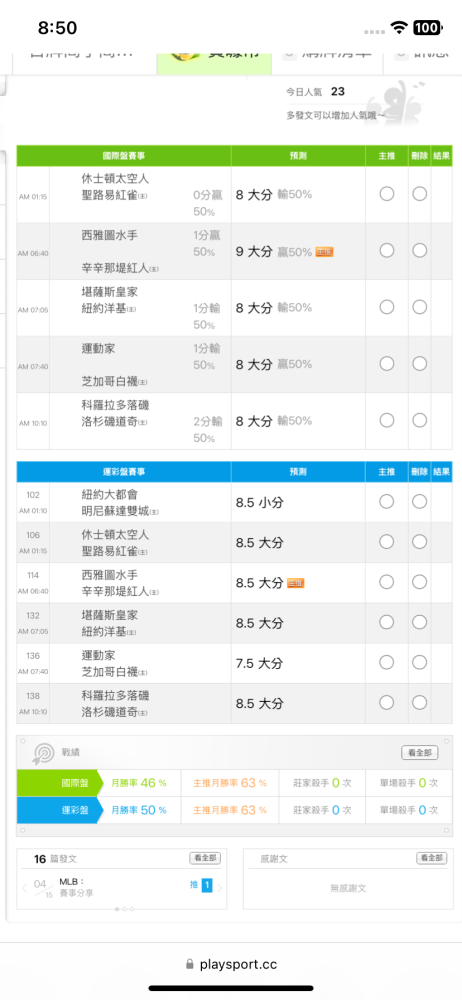The height and width of the screenshot is (1000, 462).
Task: Tap the lock icon beside playsport.cc
Action: (189, 964)
